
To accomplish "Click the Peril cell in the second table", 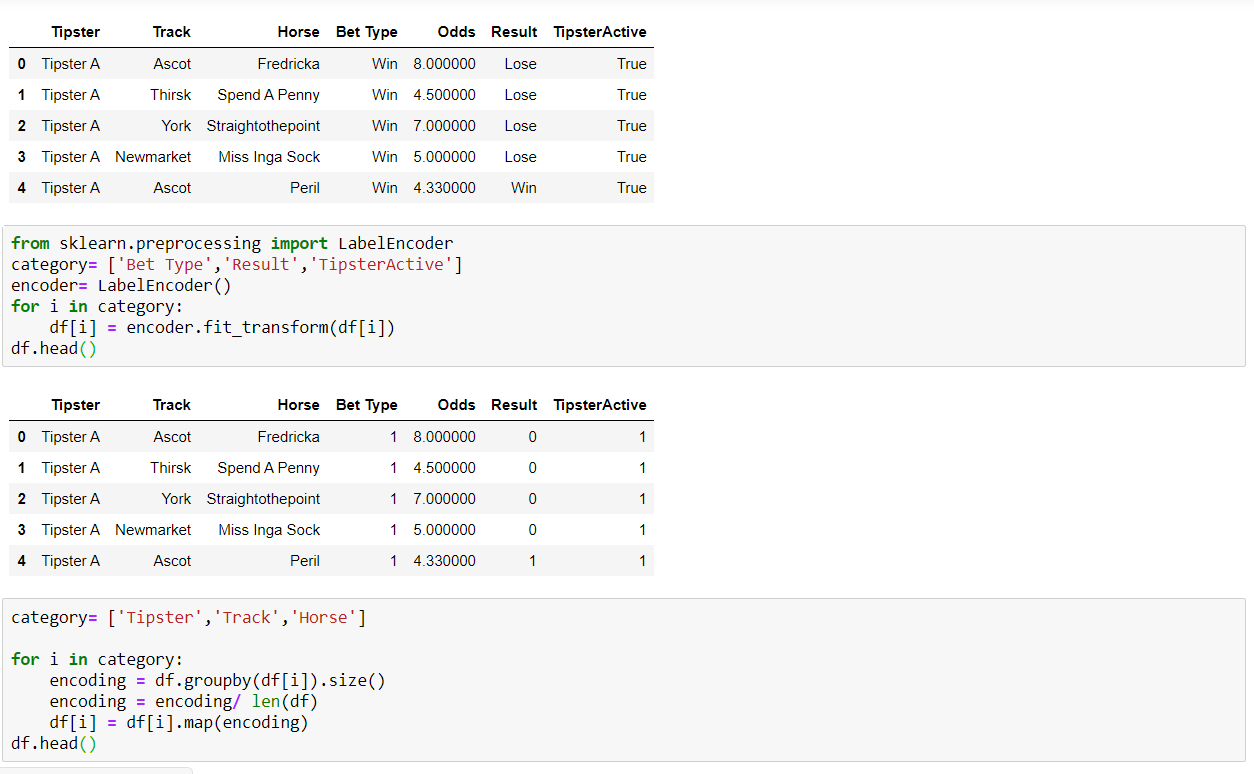I will (304, 561).
